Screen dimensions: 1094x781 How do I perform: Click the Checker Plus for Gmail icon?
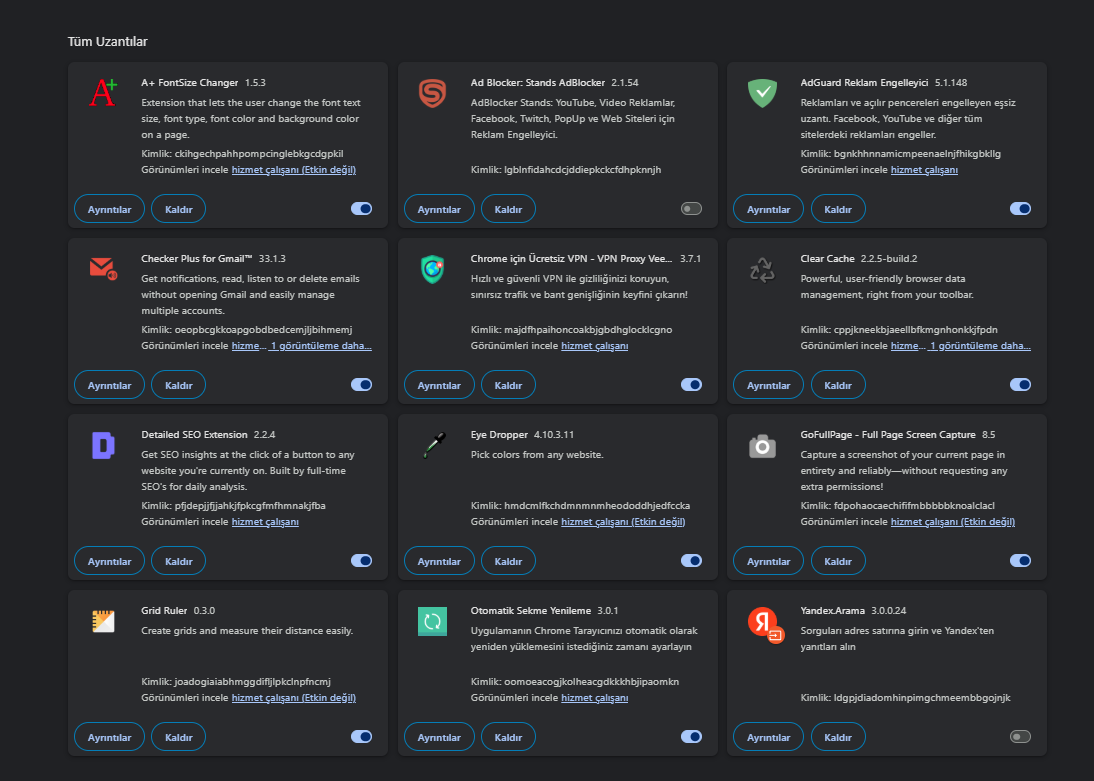(103, 269)
